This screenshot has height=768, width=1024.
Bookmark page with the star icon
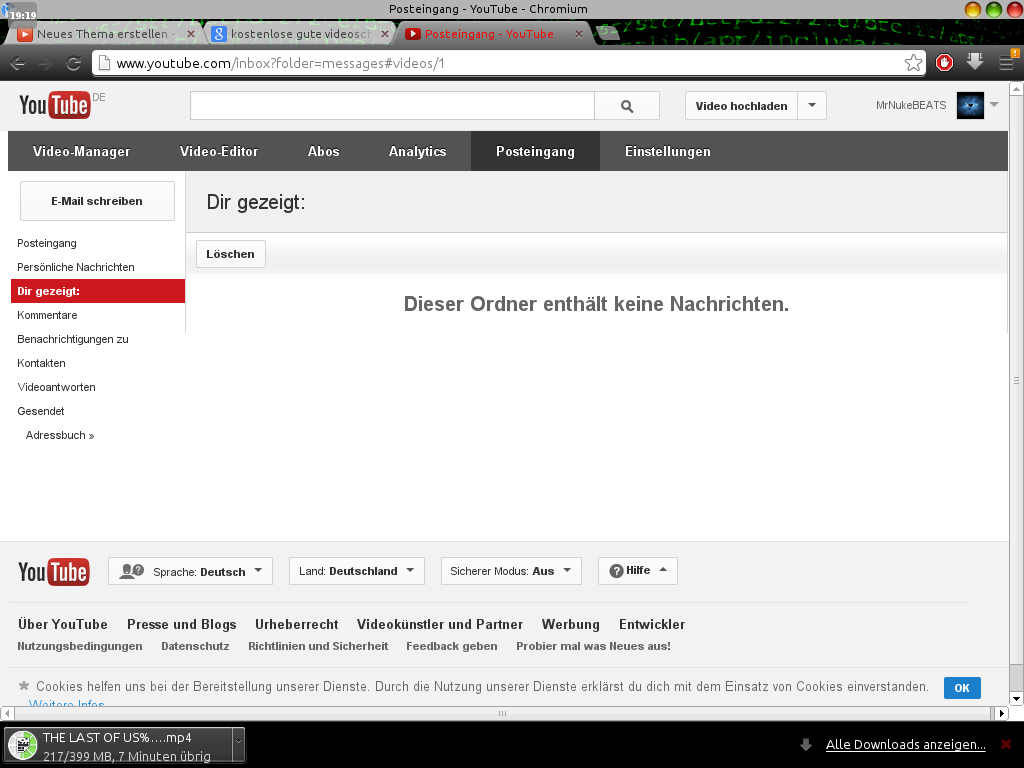(913, 63)
